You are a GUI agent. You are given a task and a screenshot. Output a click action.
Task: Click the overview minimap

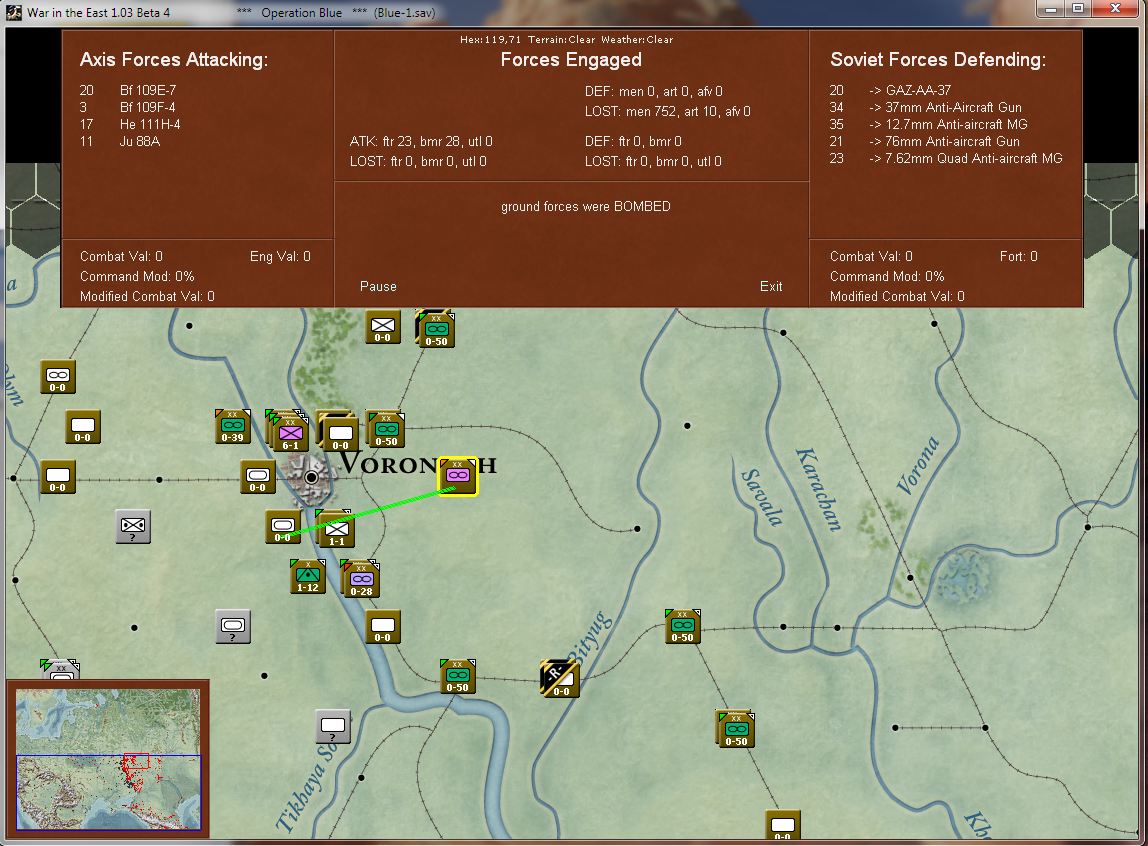point(108,759)
